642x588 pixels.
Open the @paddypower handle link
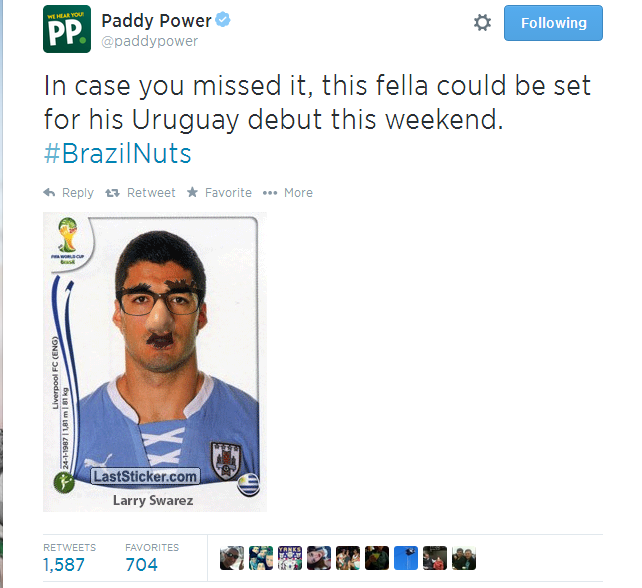point(149,41)
